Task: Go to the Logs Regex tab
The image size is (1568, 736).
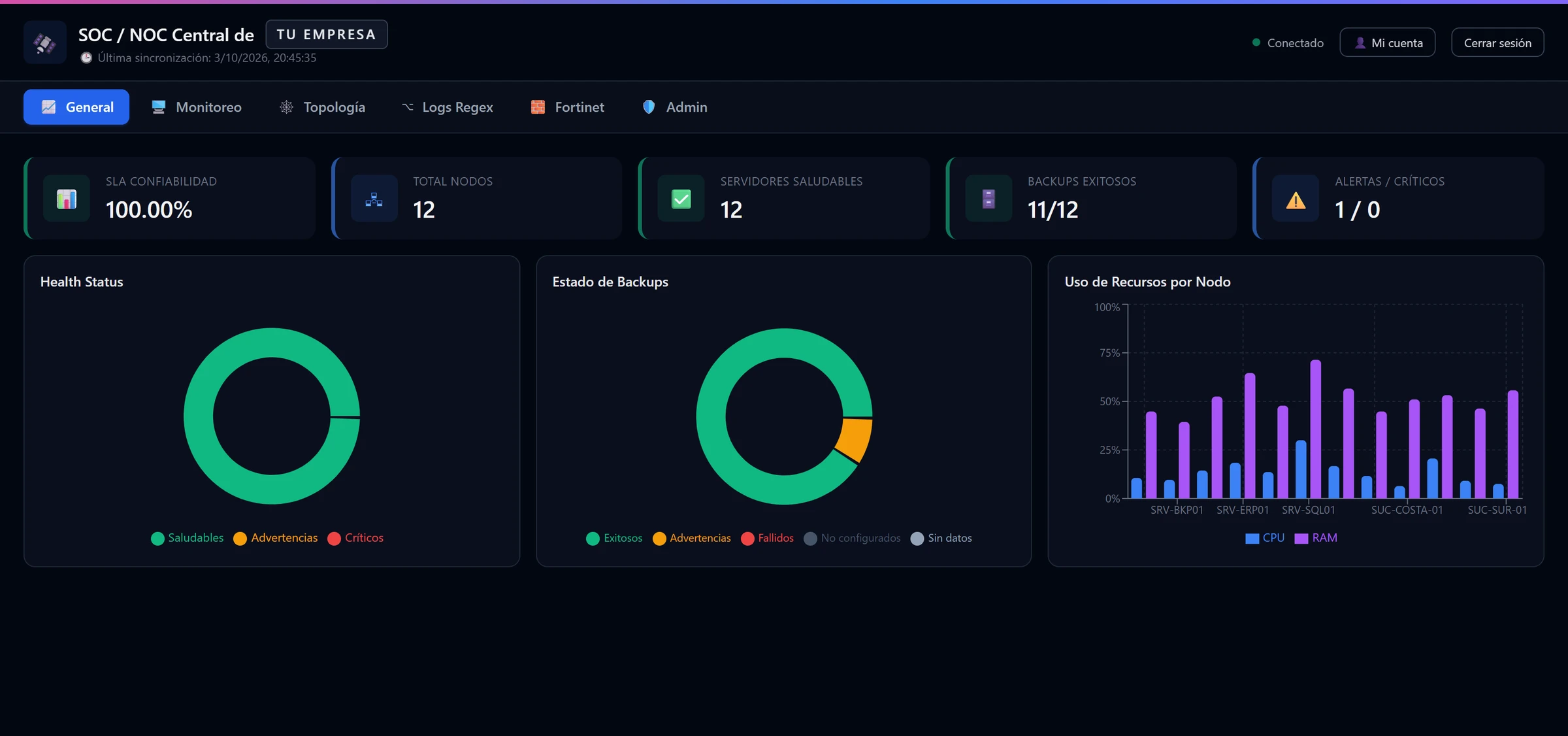Action: [448, 107]
